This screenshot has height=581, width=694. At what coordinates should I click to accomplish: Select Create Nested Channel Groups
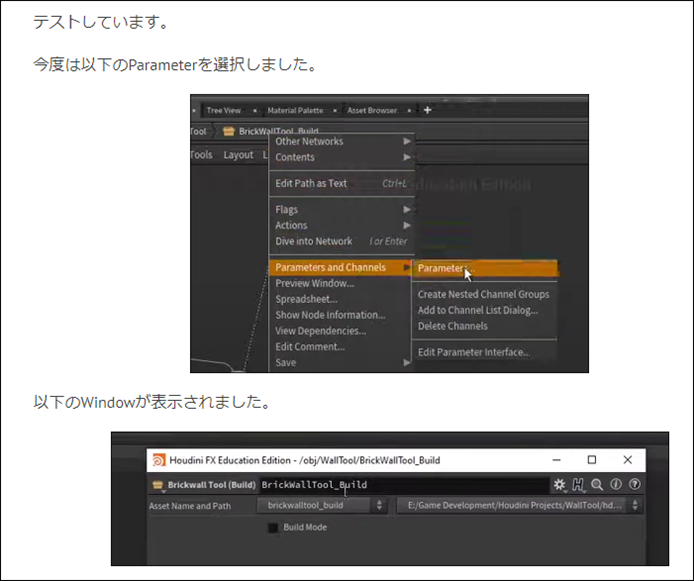[483, 294]
